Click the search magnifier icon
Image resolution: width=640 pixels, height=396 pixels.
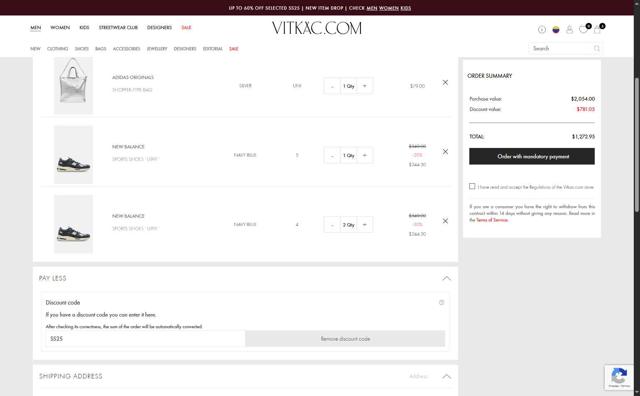click(596, 49)
